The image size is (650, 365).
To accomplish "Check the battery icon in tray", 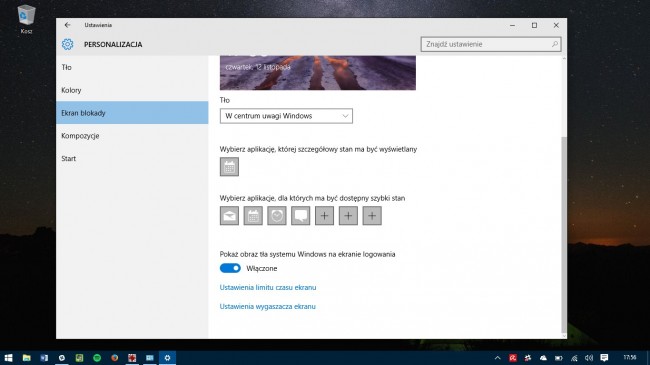I will (x=558, y=358).
